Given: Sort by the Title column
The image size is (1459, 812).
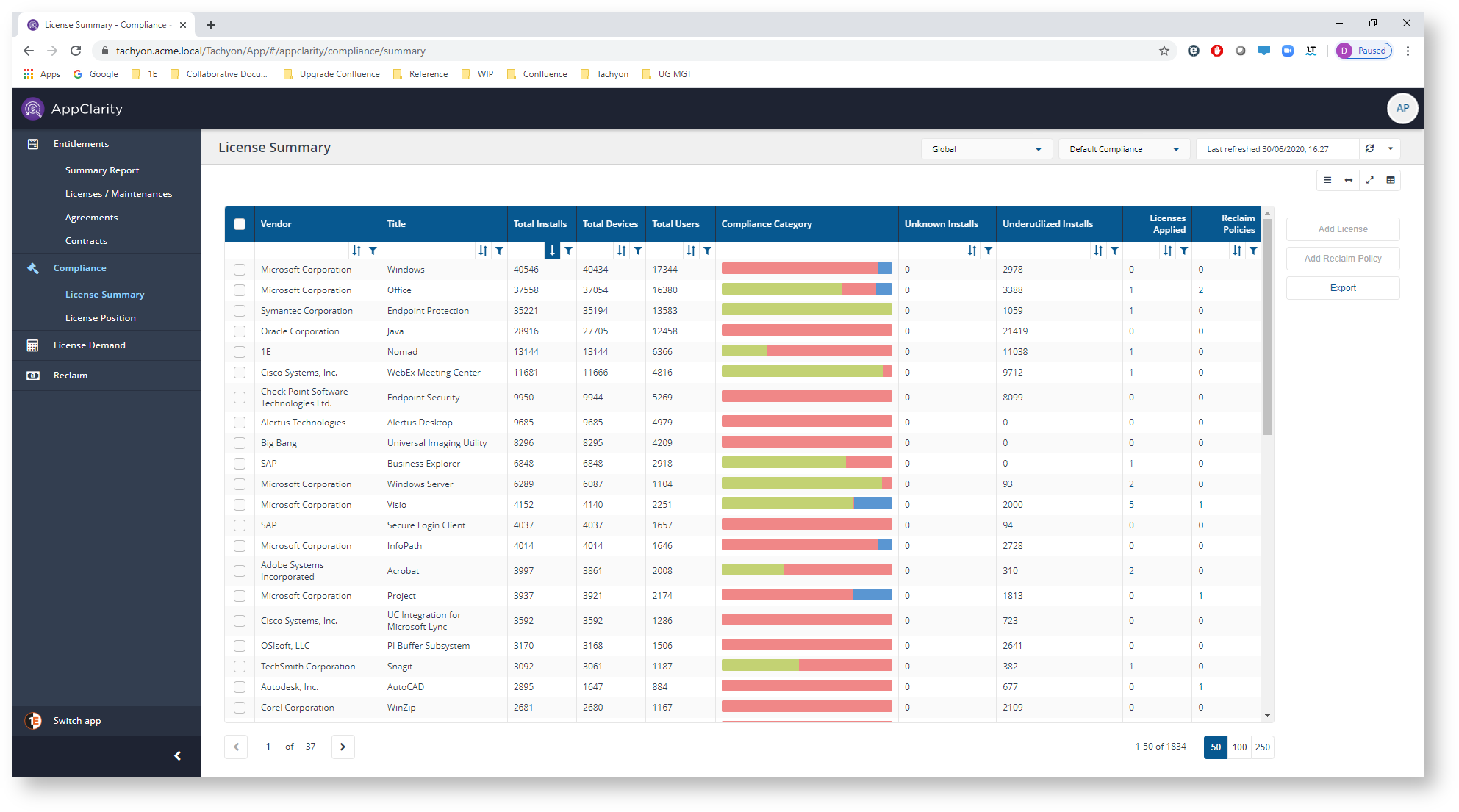Looking at the screenshot, I should [x=483, y=251].
